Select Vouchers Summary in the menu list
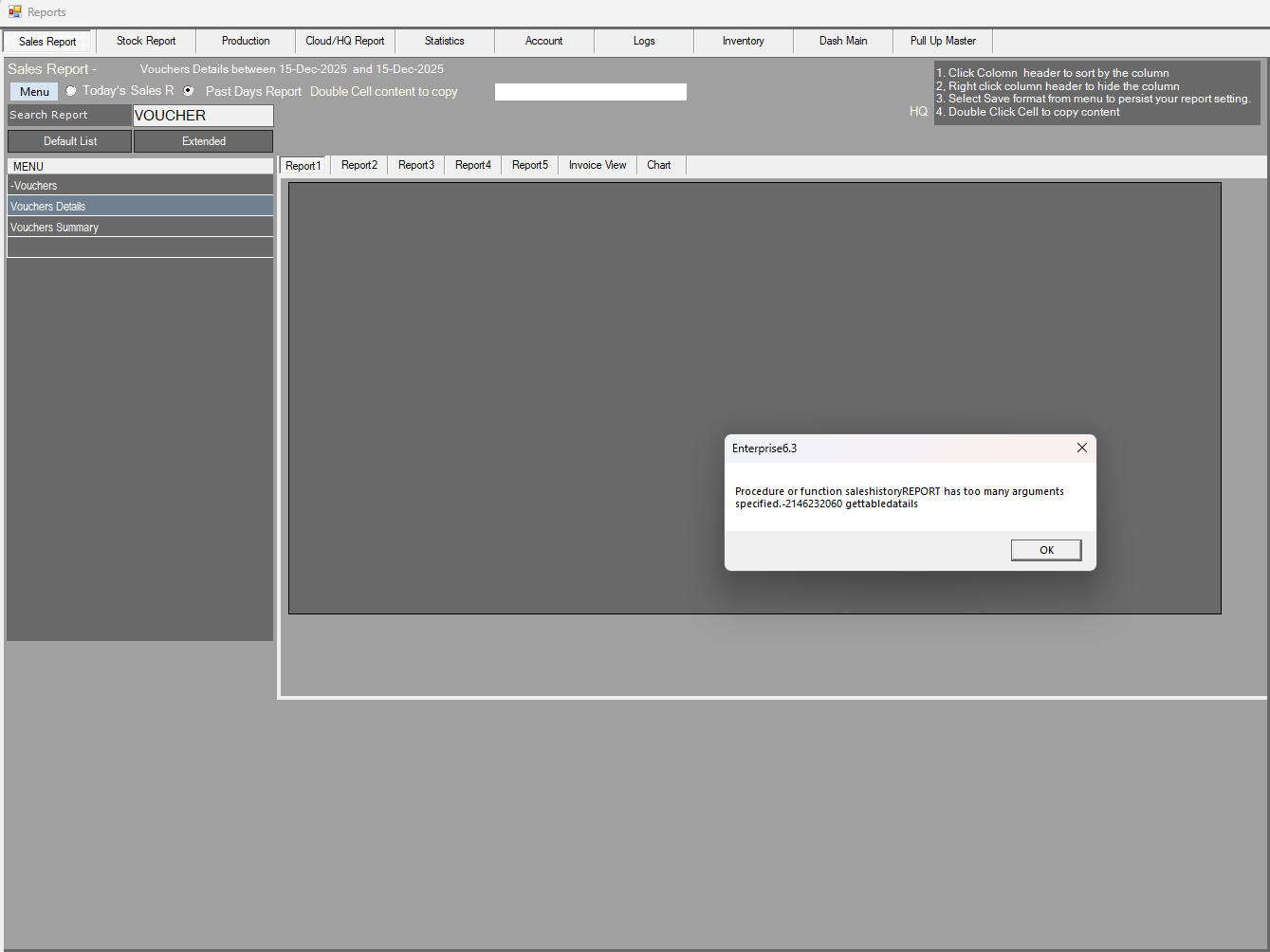This screenshot has width=1270, height=952. pyautogui.click(x=54, y=228)
